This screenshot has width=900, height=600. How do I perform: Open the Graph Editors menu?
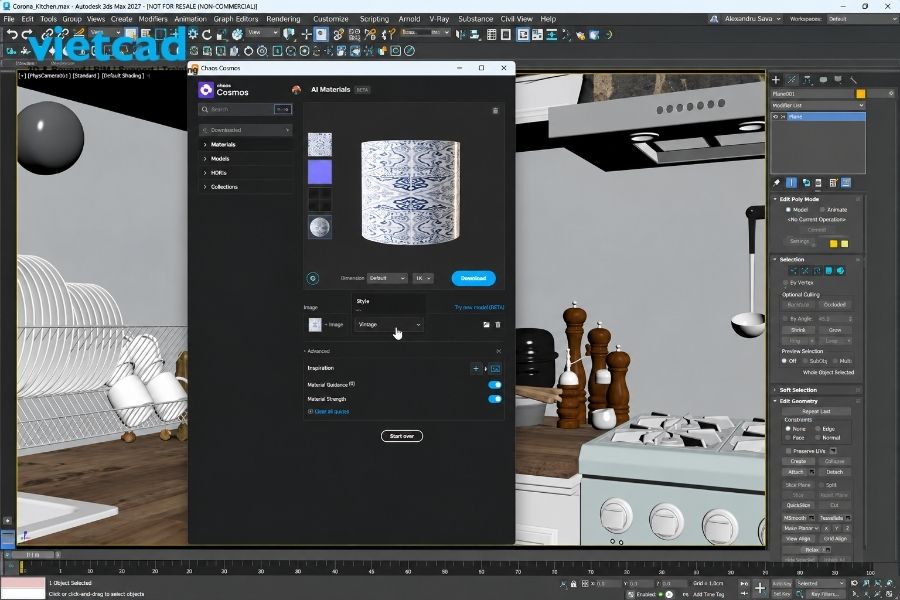click(x=236, y=19)
